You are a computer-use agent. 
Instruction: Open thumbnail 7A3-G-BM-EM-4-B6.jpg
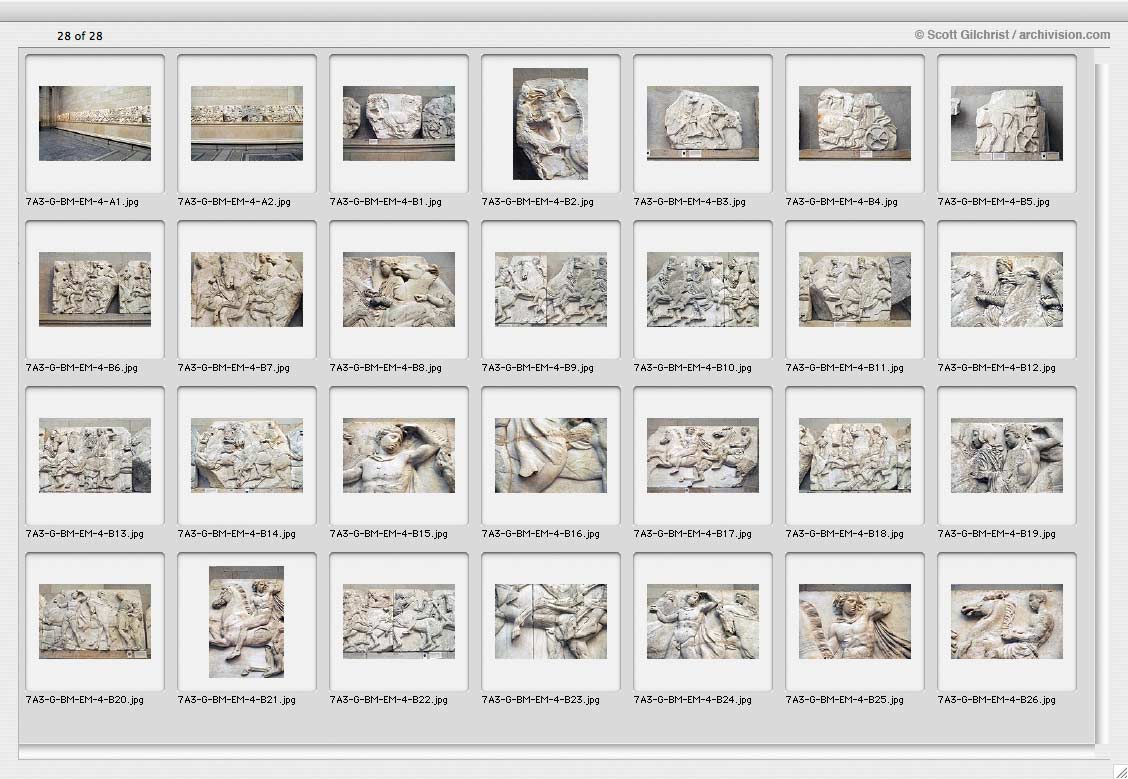95,289
